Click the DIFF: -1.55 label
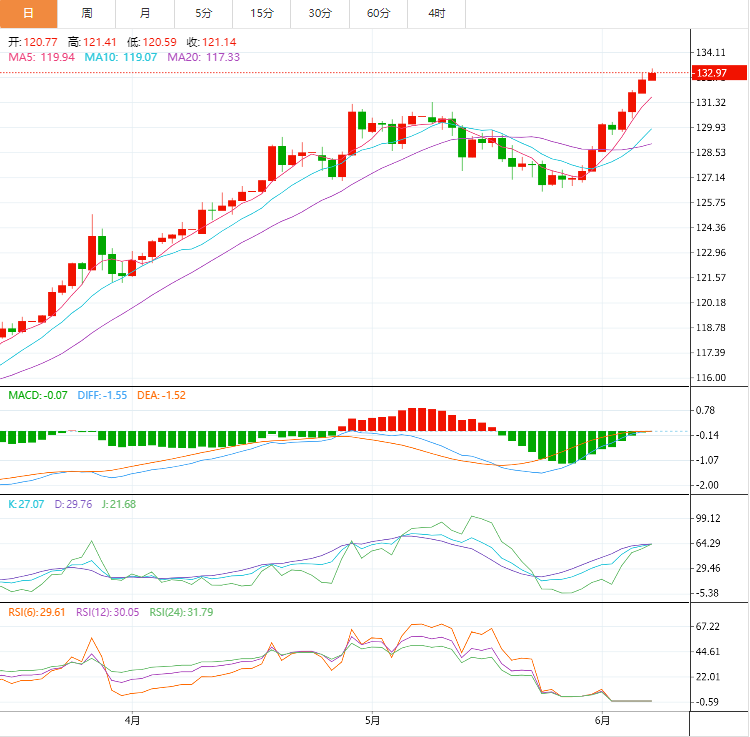The image size is (750, 737). [x=102, y=396]
